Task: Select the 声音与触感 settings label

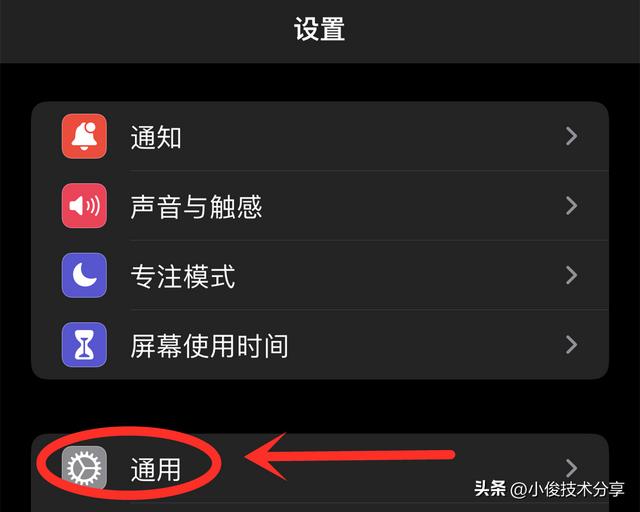Action: [196, 207]
